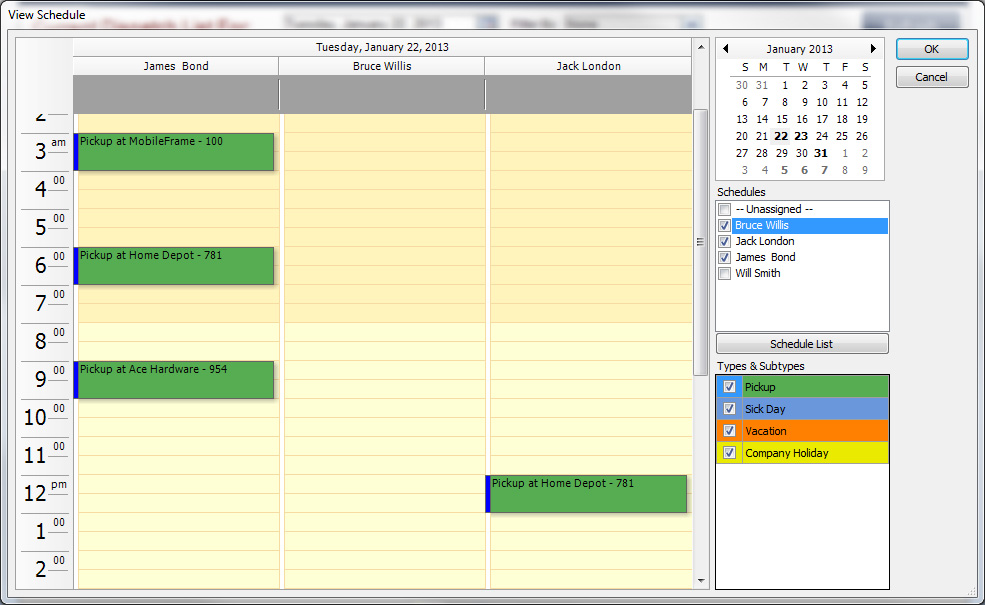
Task: Select Pickup at Ace Hardware - 954 appointment
Action: click(175, 379)
